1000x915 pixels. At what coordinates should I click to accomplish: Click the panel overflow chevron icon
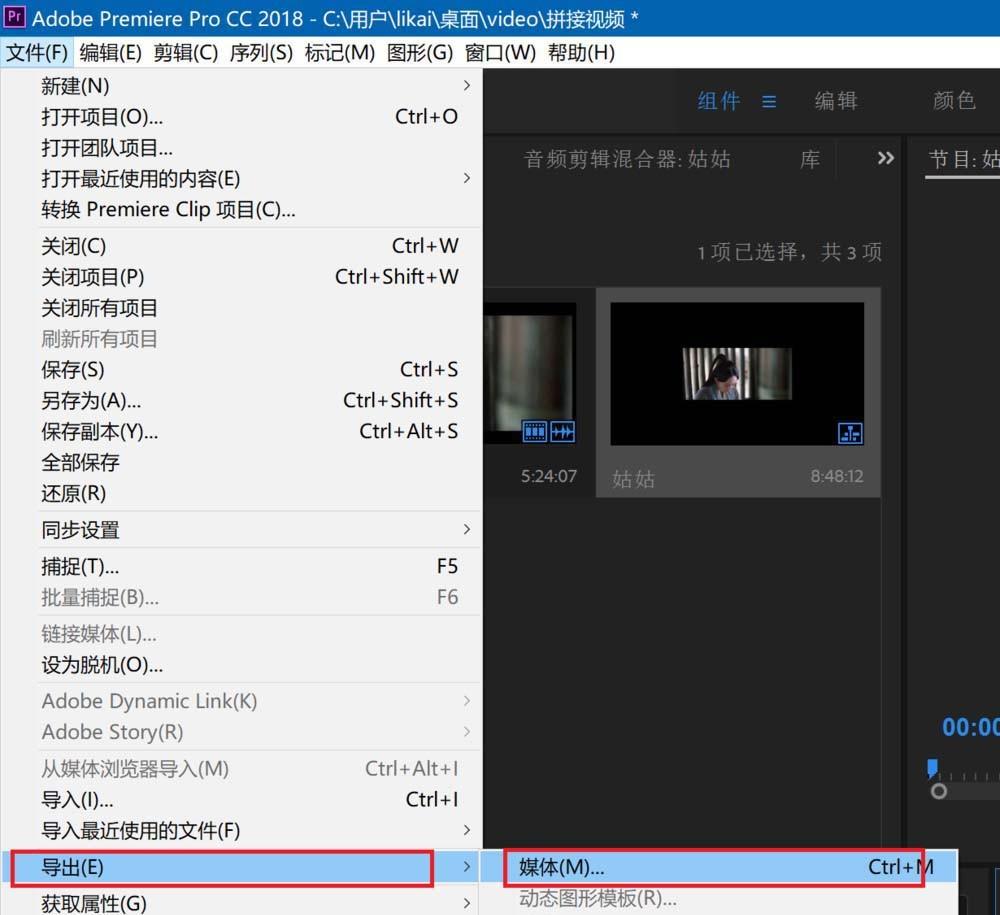pos(884,158)
